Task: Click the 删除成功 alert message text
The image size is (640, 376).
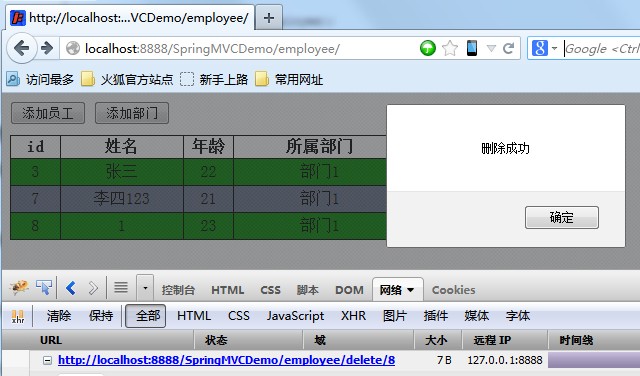Action: coord(505,148)
